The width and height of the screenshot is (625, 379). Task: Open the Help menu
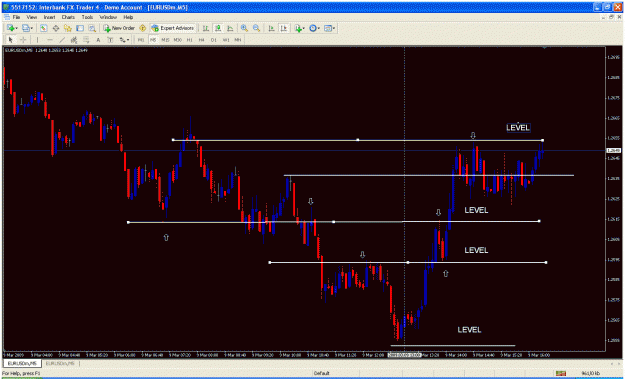(128, 18)
